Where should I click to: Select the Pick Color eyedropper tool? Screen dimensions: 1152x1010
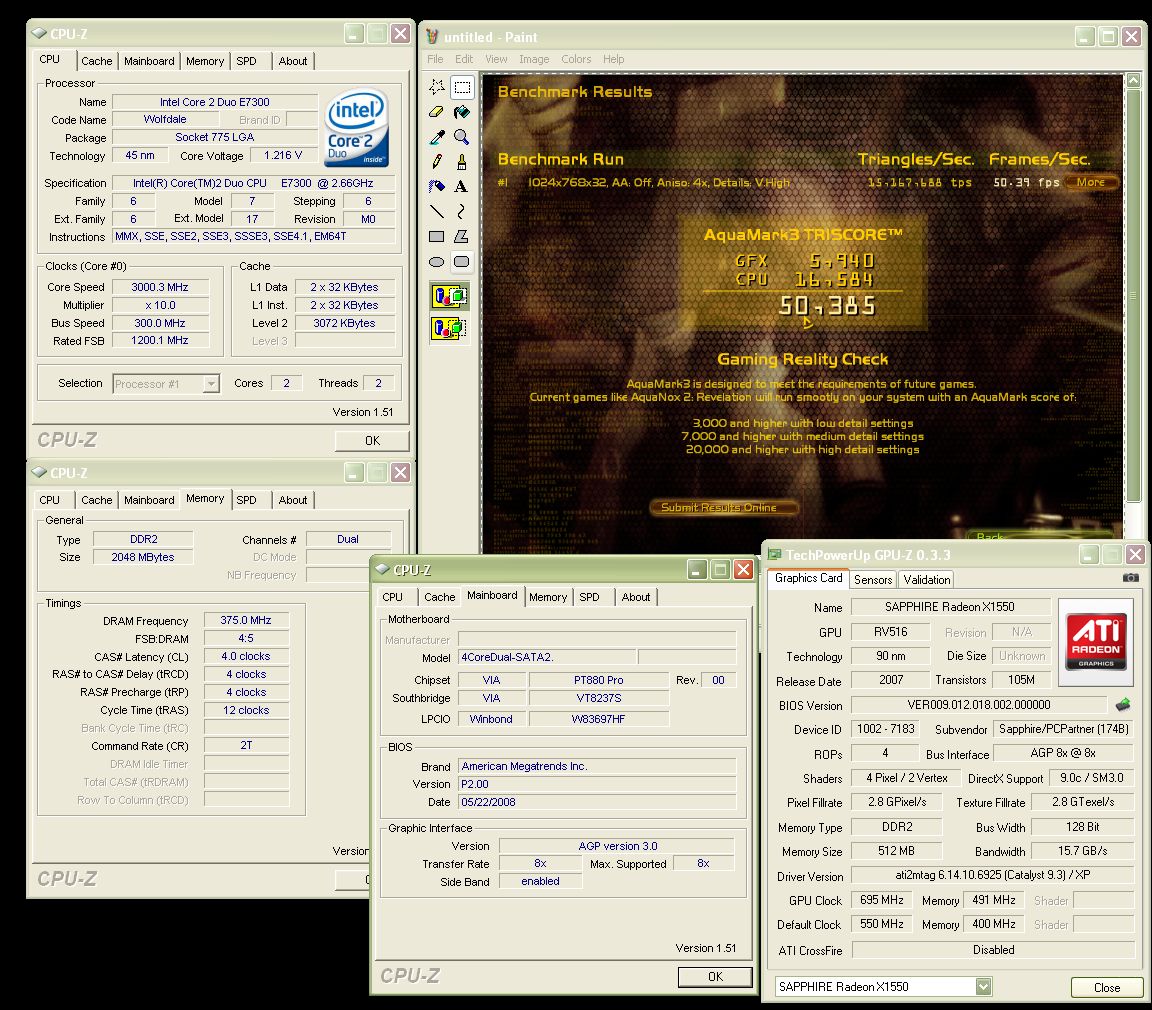pyautogui.click(x=437, y=137)
